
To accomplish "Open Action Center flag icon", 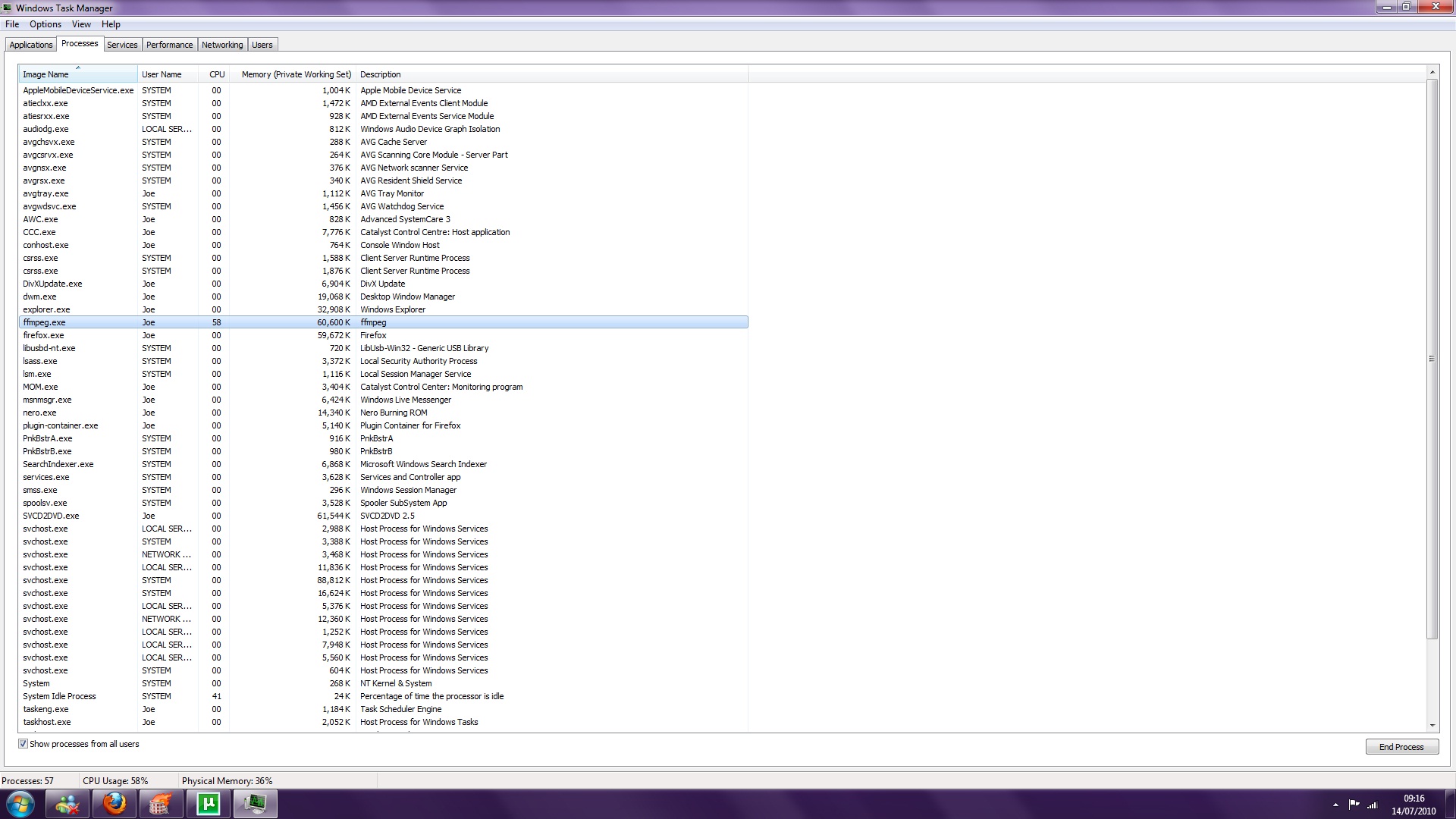I will pyautogui.click(x=1354, y=805).
